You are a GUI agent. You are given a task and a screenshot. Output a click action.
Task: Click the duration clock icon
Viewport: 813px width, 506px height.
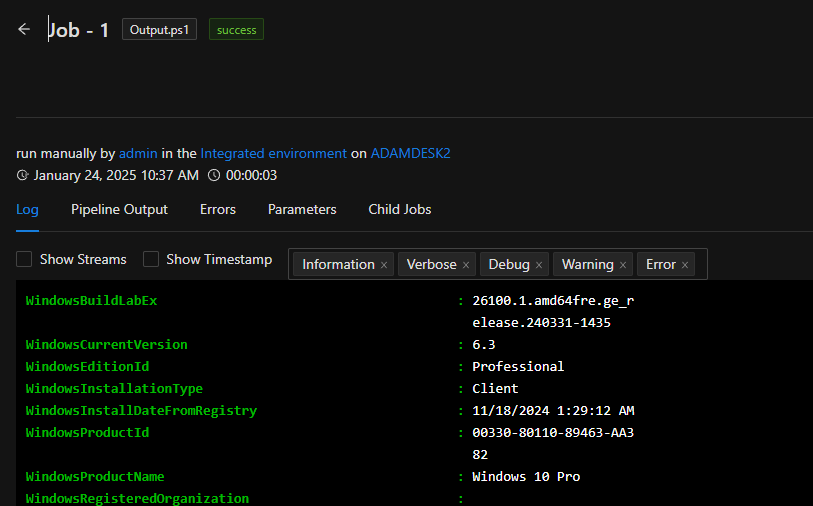[x=213, y=176]
